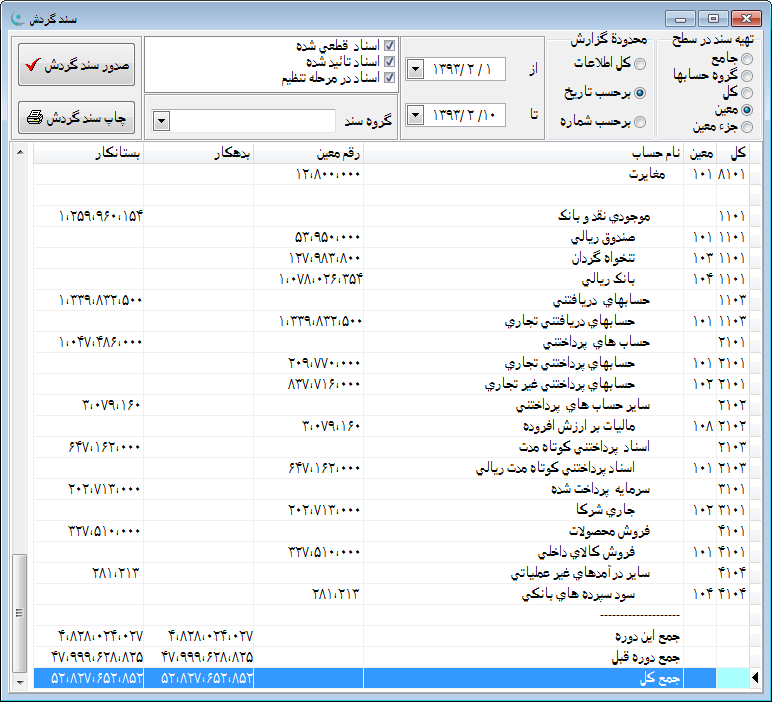
Task: Click the red checkmark icon on صدور سند گردش
Action: 32,64
